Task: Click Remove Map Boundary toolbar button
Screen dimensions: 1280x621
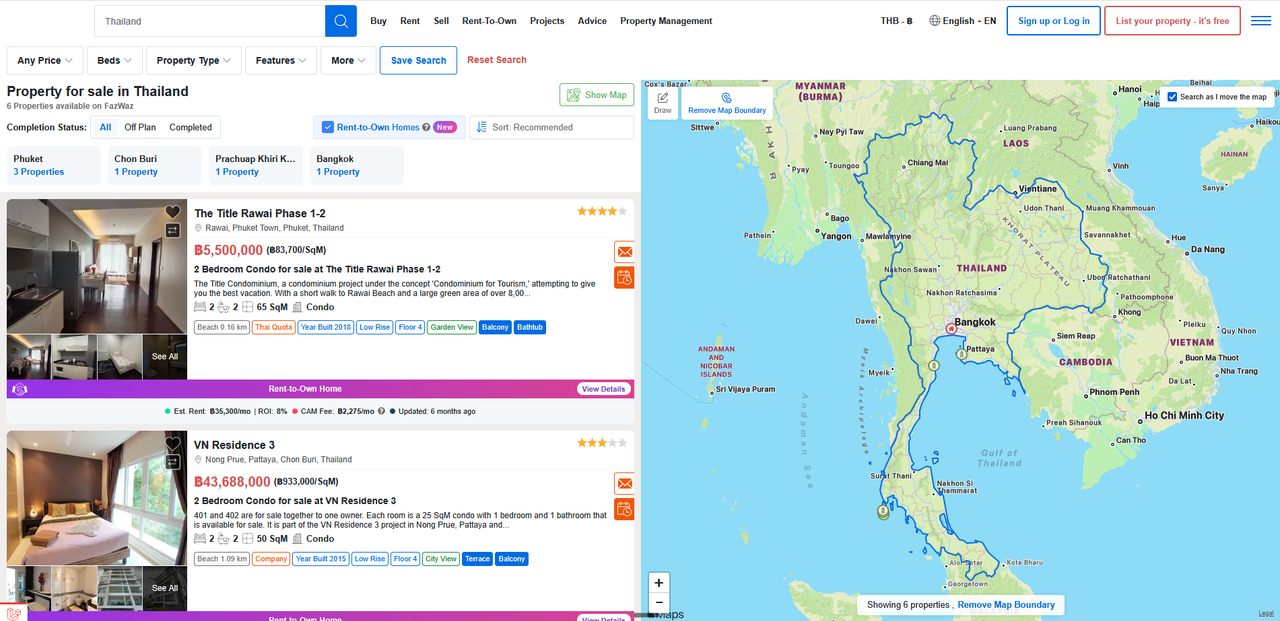Action: pos(727,103)
